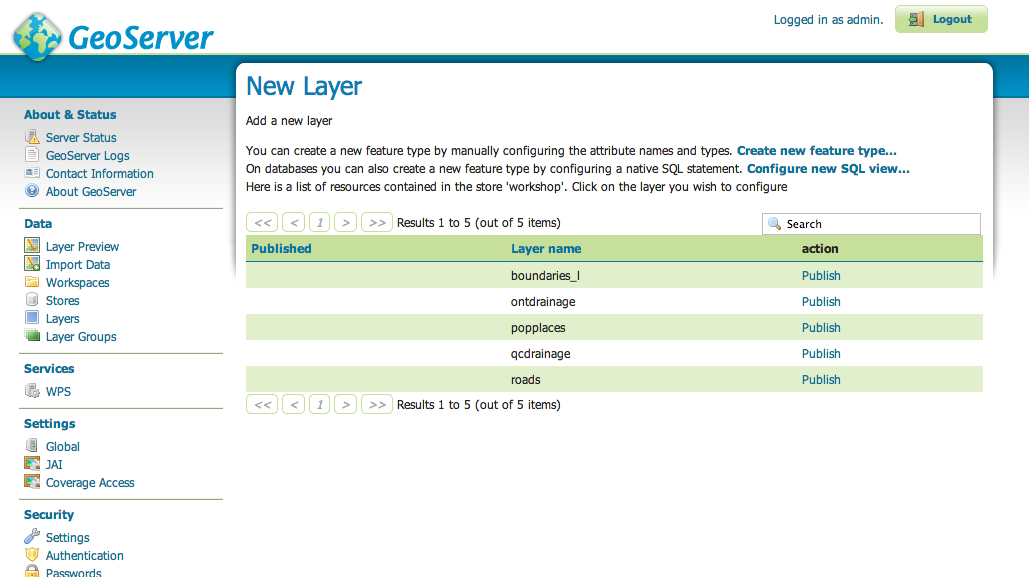The width and height of the screenshot is (1029, 577).
Task: Sort table by Layer name column
Action: (546, 249)
